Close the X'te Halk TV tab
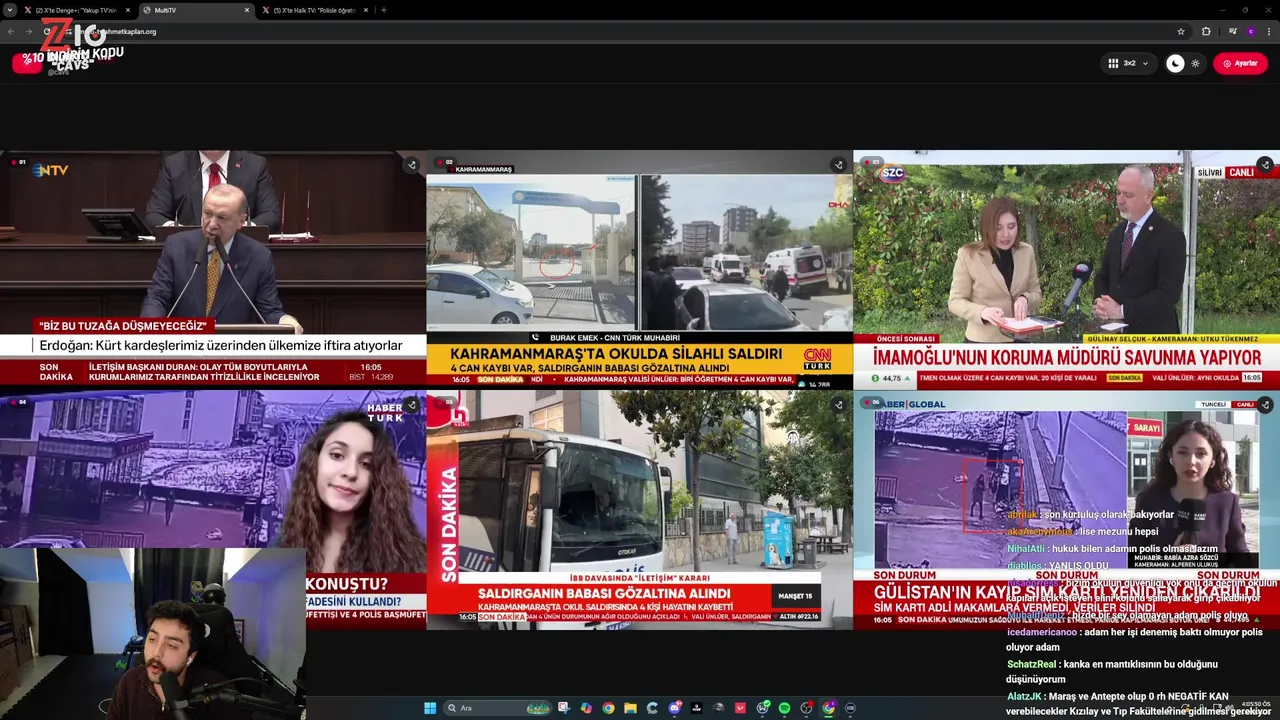The height and width of the screenshot is (720, 1280). pyautogui.click(x=365, y=10)
